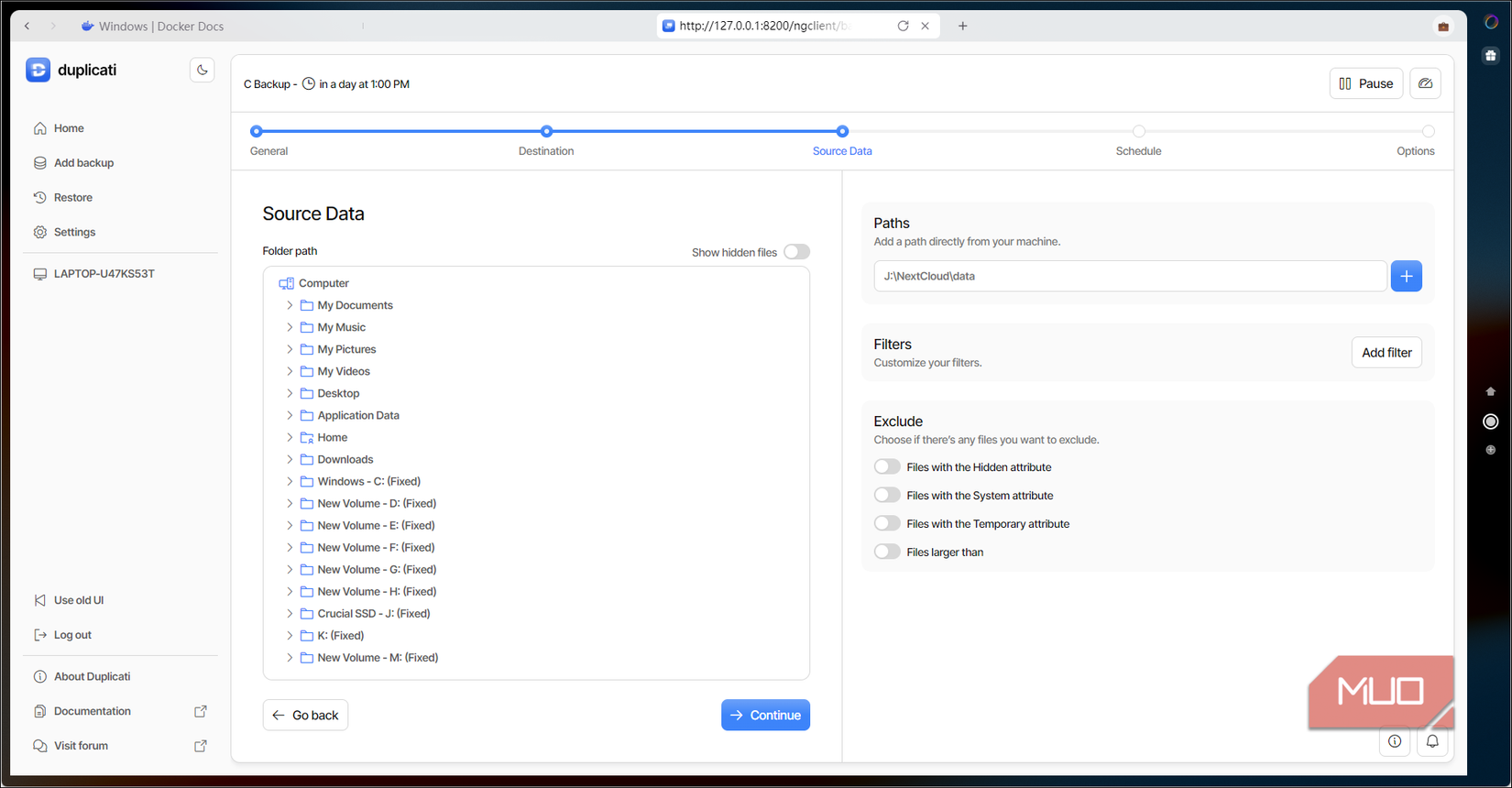Click the Pause button
The image size is (1512, 788).
[1365, 83]
